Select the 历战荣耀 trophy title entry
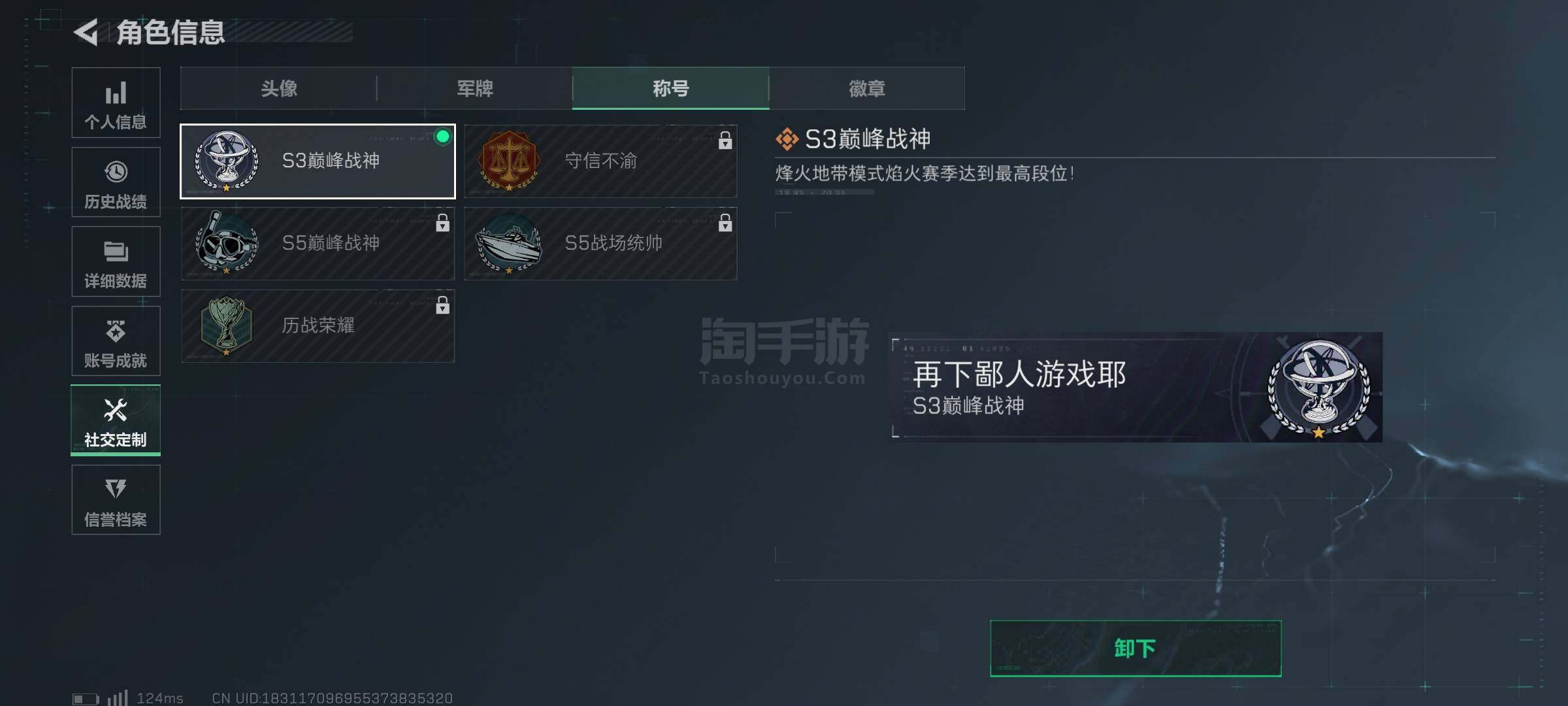The width and height of the screenshot is (1568, 706). (318, 326)
